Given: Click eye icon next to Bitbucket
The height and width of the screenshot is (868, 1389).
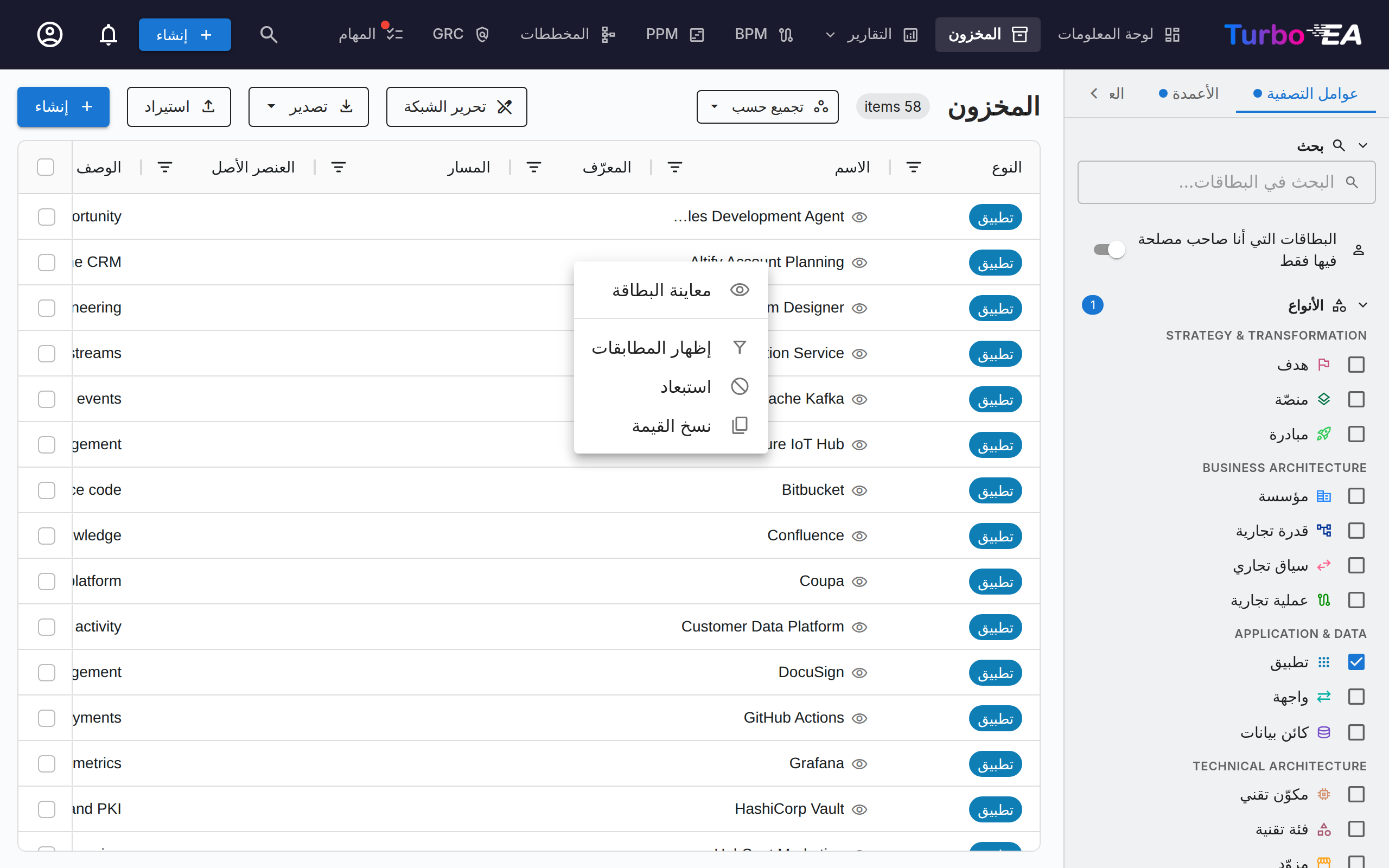Looking at the screenshot, I should [859, 490].
